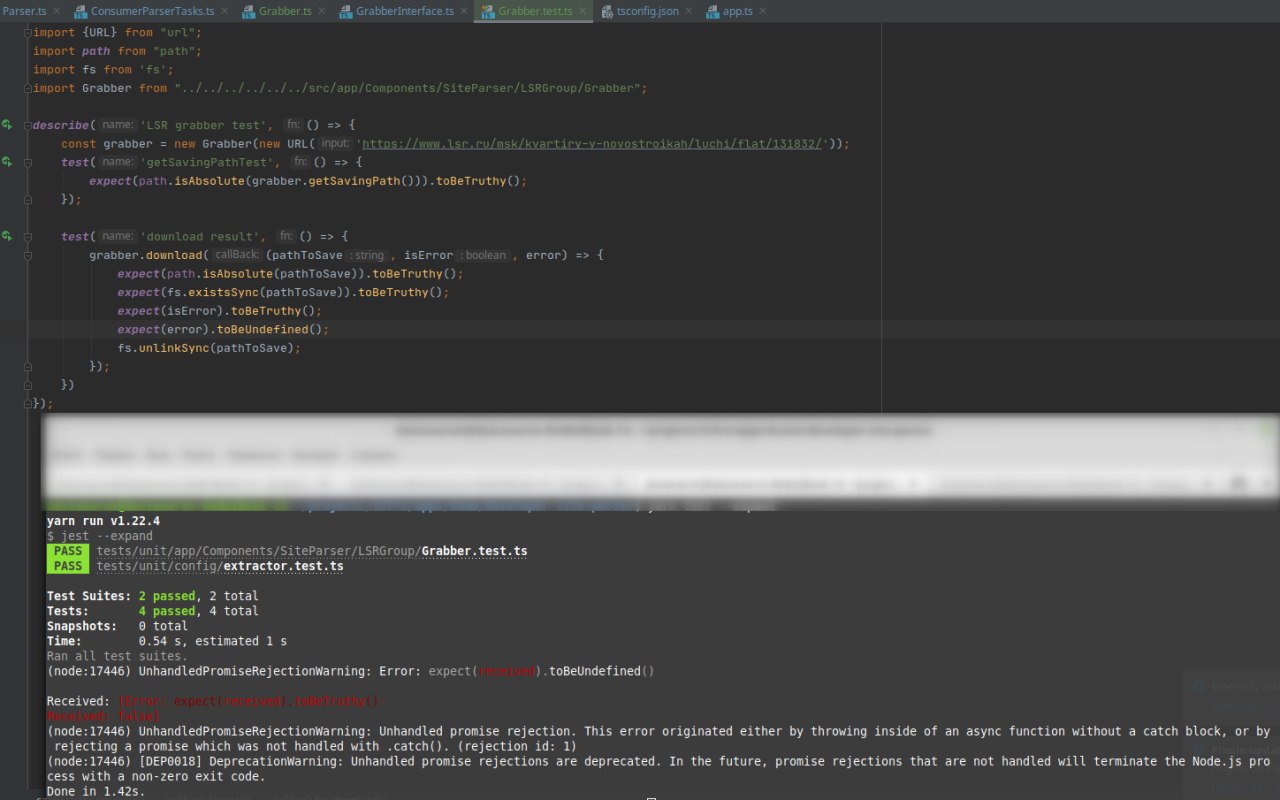Click the expect(isError).toBeTruthy() line

tap(219, 311)
